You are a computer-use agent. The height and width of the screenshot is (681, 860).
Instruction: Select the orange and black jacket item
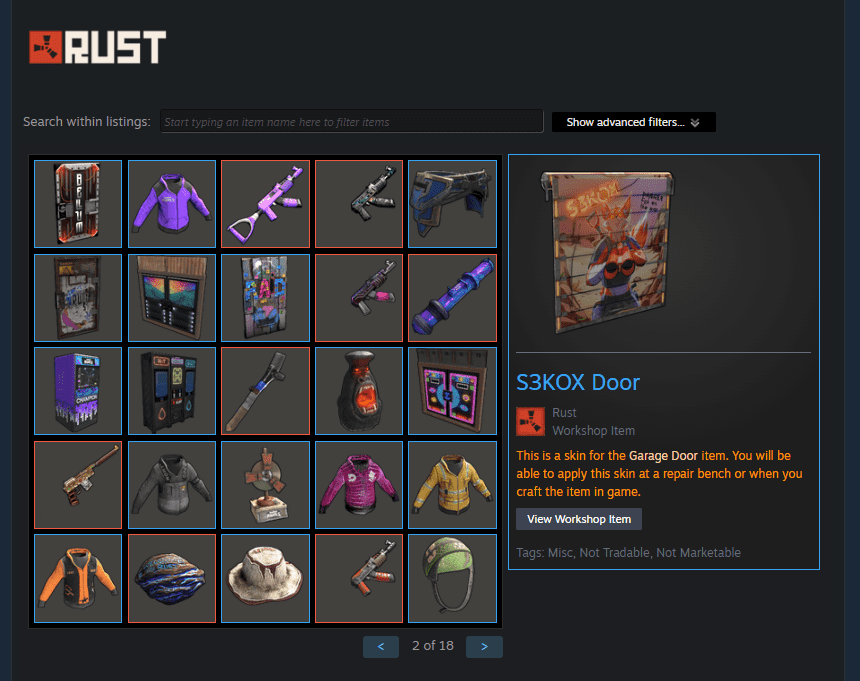(x=78, y=578)
